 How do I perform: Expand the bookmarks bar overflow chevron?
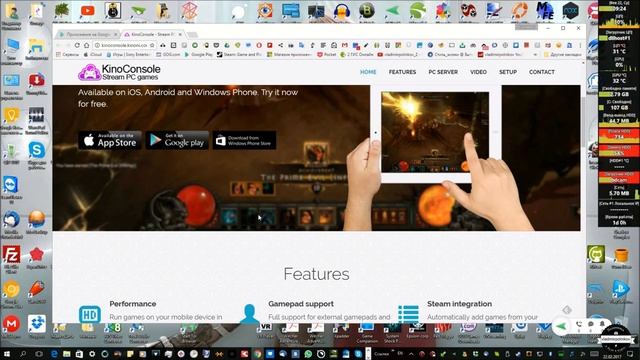pyautogui.click(x=536, y=54)
